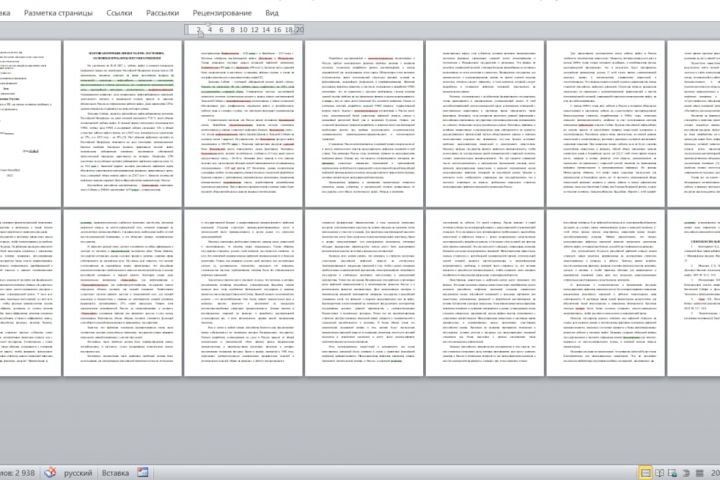720x480 pixels.
Task: Click the fifth page in the top row
Action: click(485, 123)
